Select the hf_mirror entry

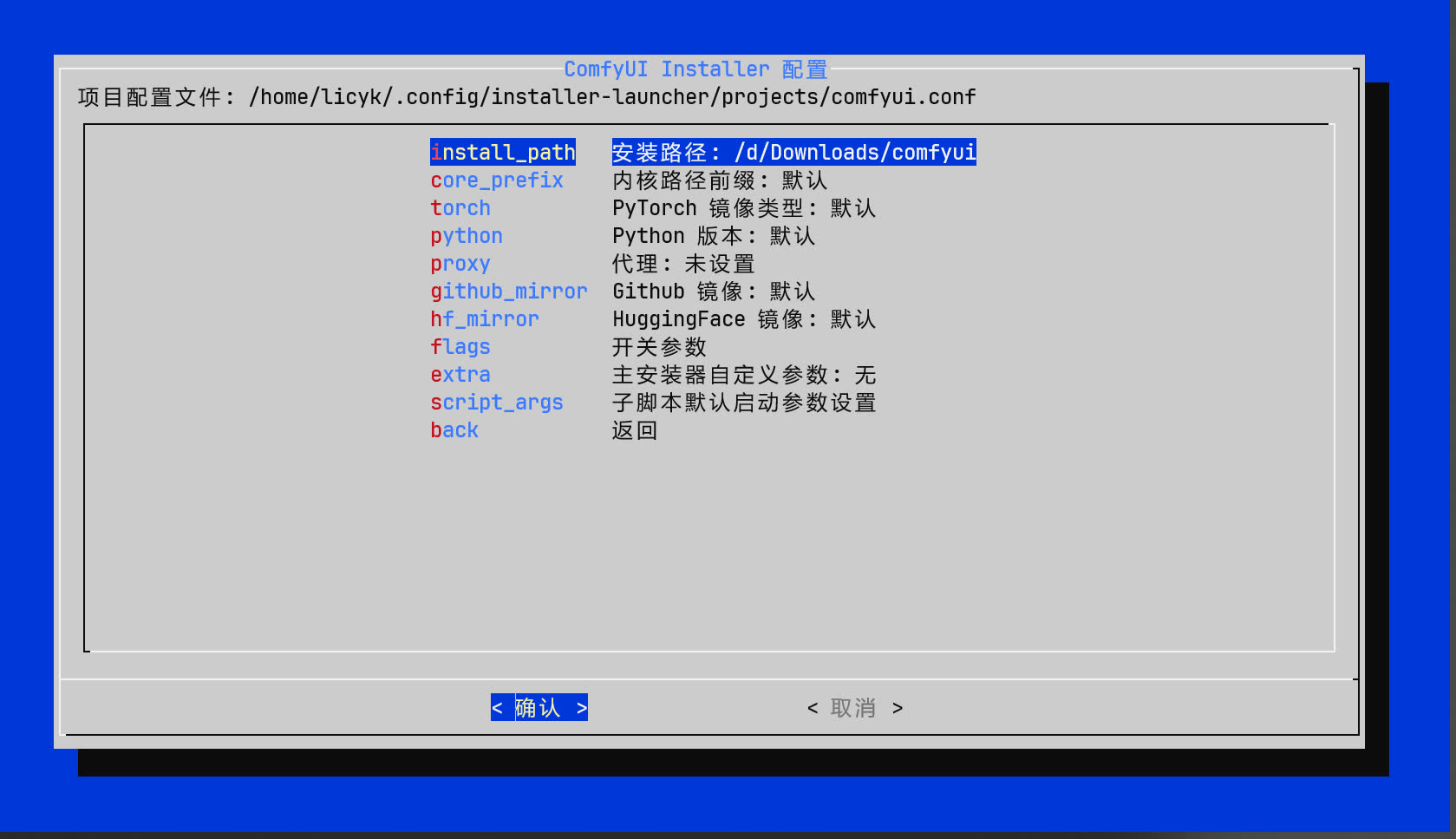point(485,319)
